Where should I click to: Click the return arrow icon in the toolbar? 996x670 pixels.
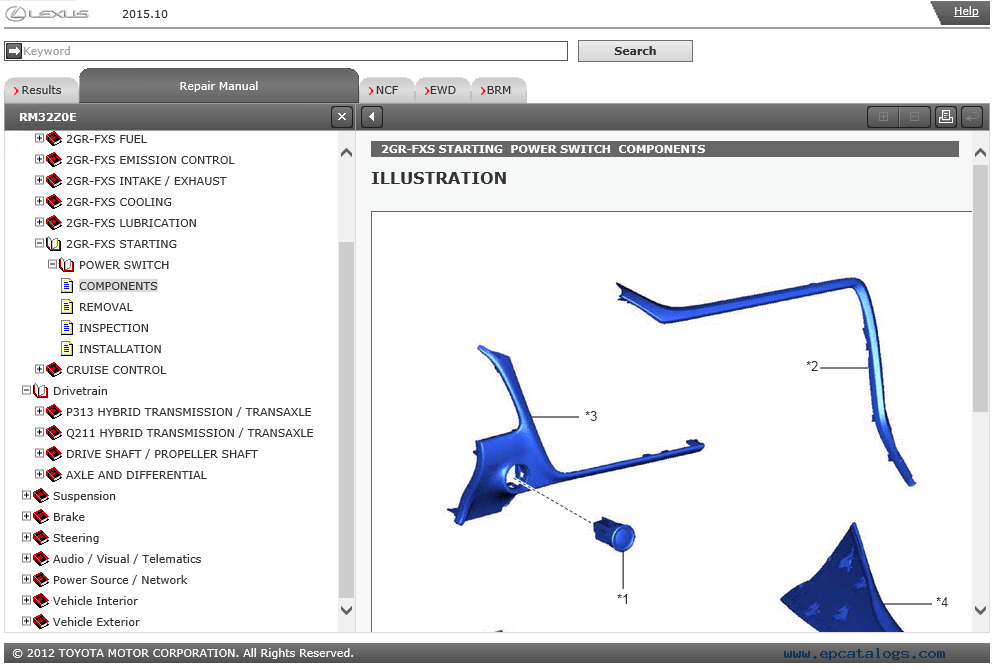971,117
